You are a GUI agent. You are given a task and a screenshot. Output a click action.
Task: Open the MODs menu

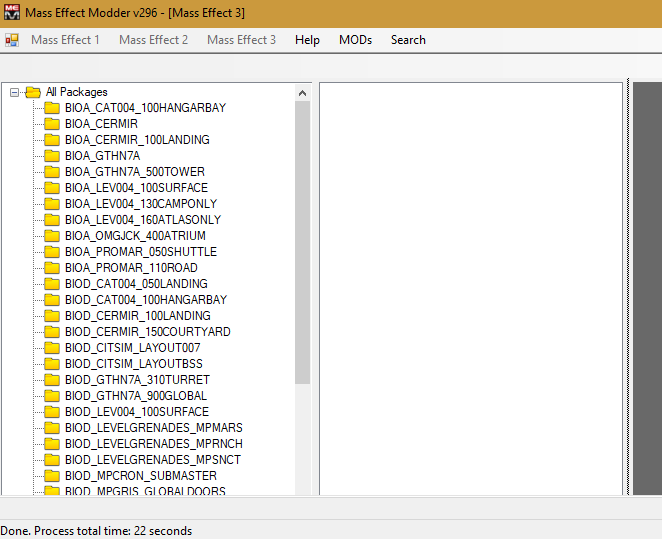pos(355,40)
